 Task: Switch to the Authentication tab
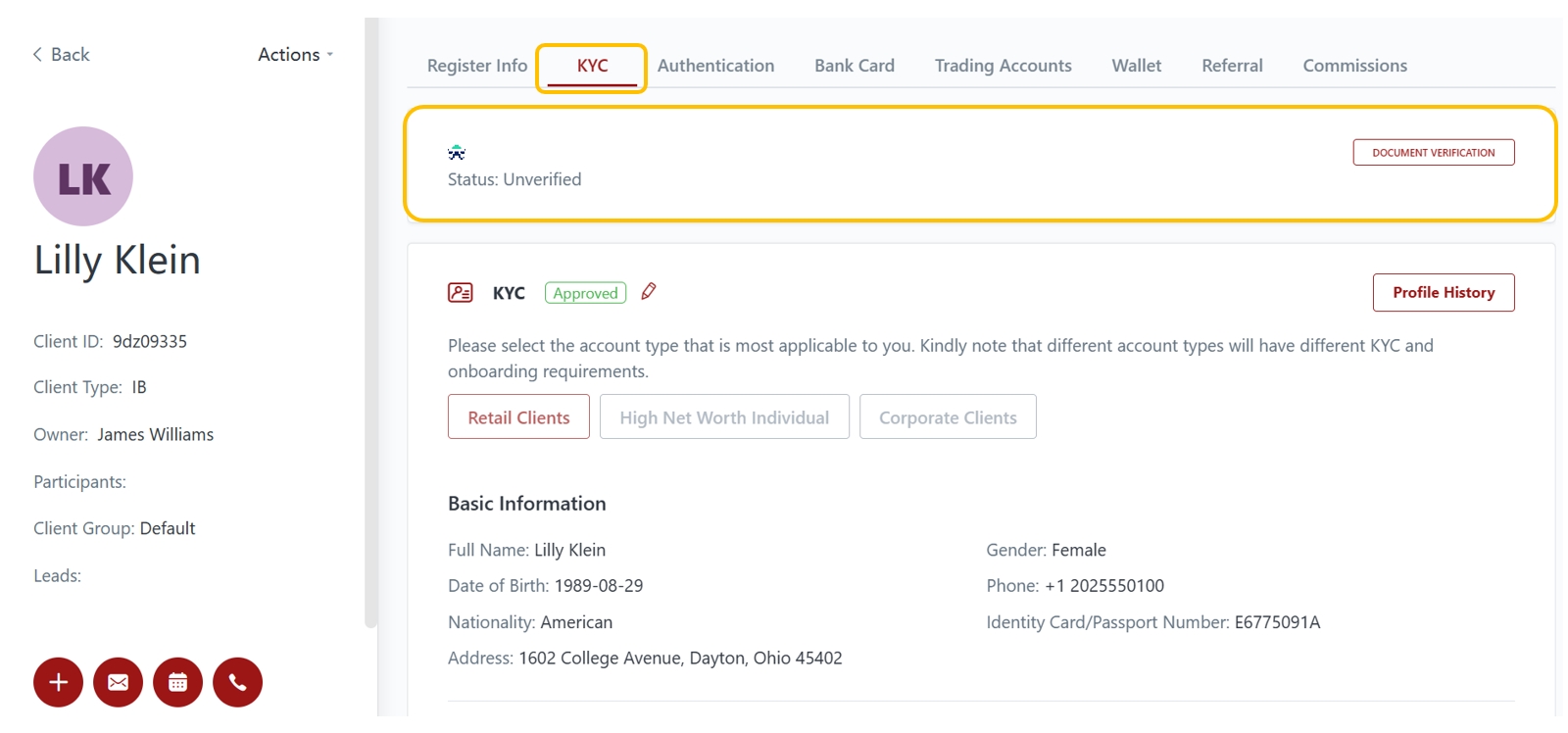[715, 66]
